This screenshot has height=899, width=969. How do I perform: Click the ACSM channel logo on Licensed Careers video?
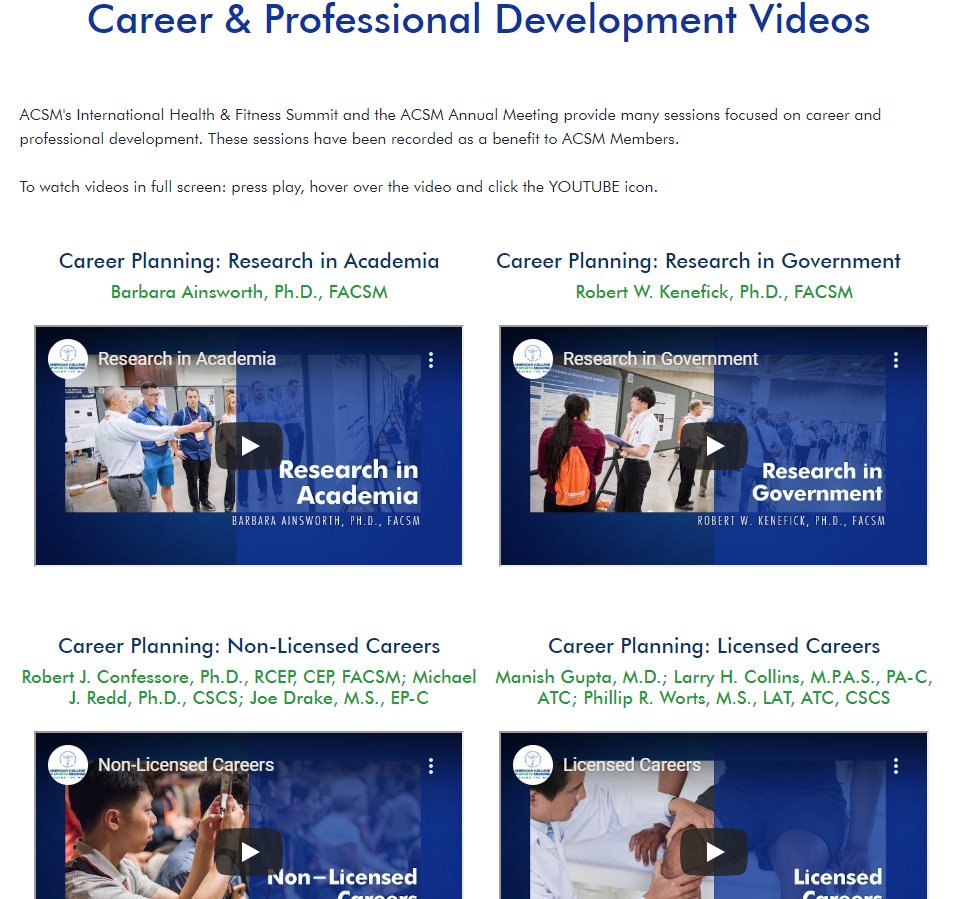(x=532, y=766)
